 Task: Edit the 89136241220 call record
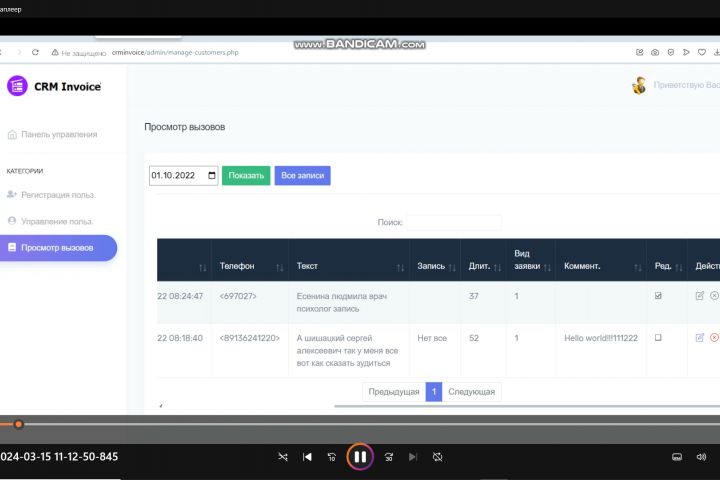pos(700,338)
